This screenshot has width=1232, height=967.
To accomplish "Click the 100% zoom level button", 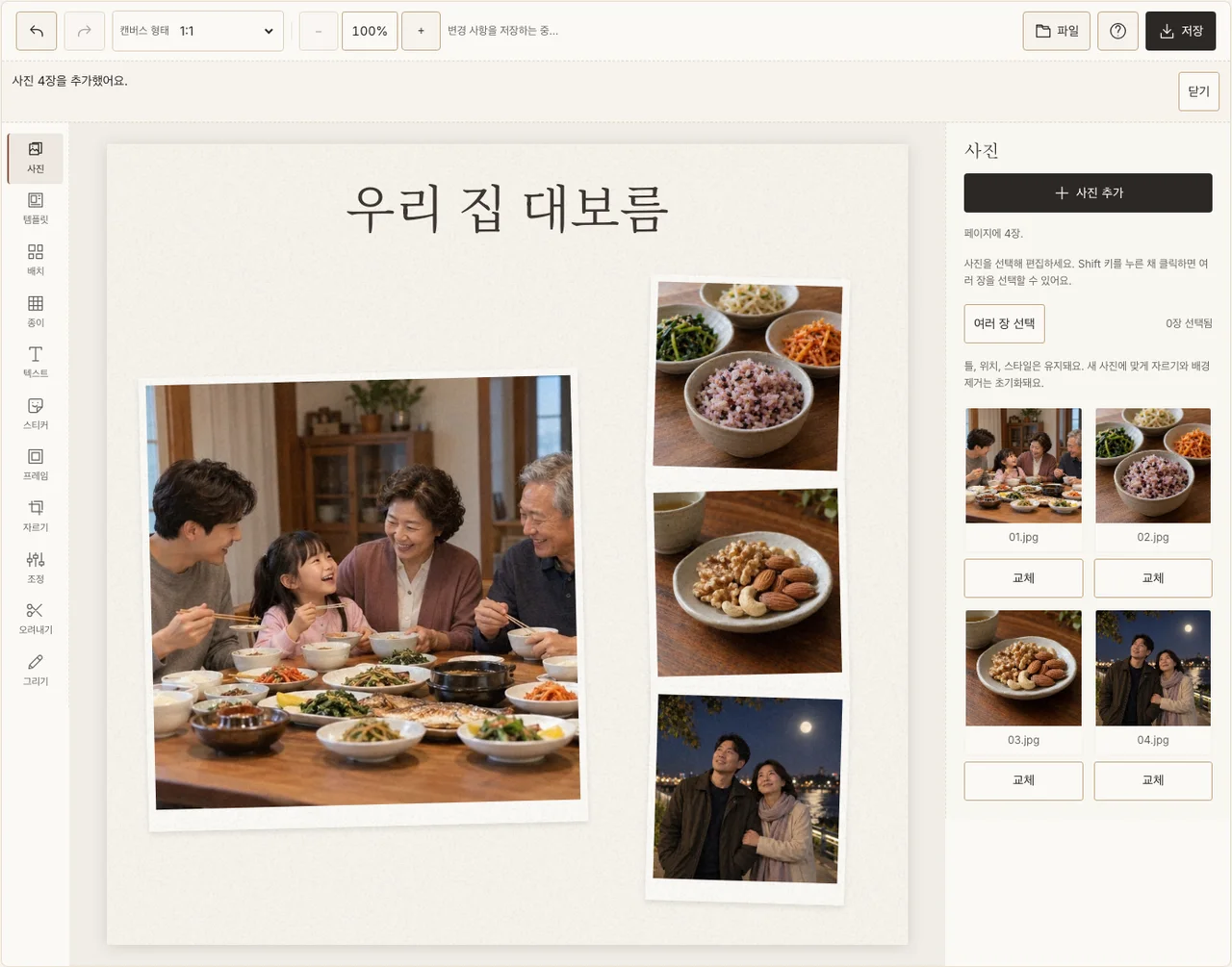I will click(370, 31).
